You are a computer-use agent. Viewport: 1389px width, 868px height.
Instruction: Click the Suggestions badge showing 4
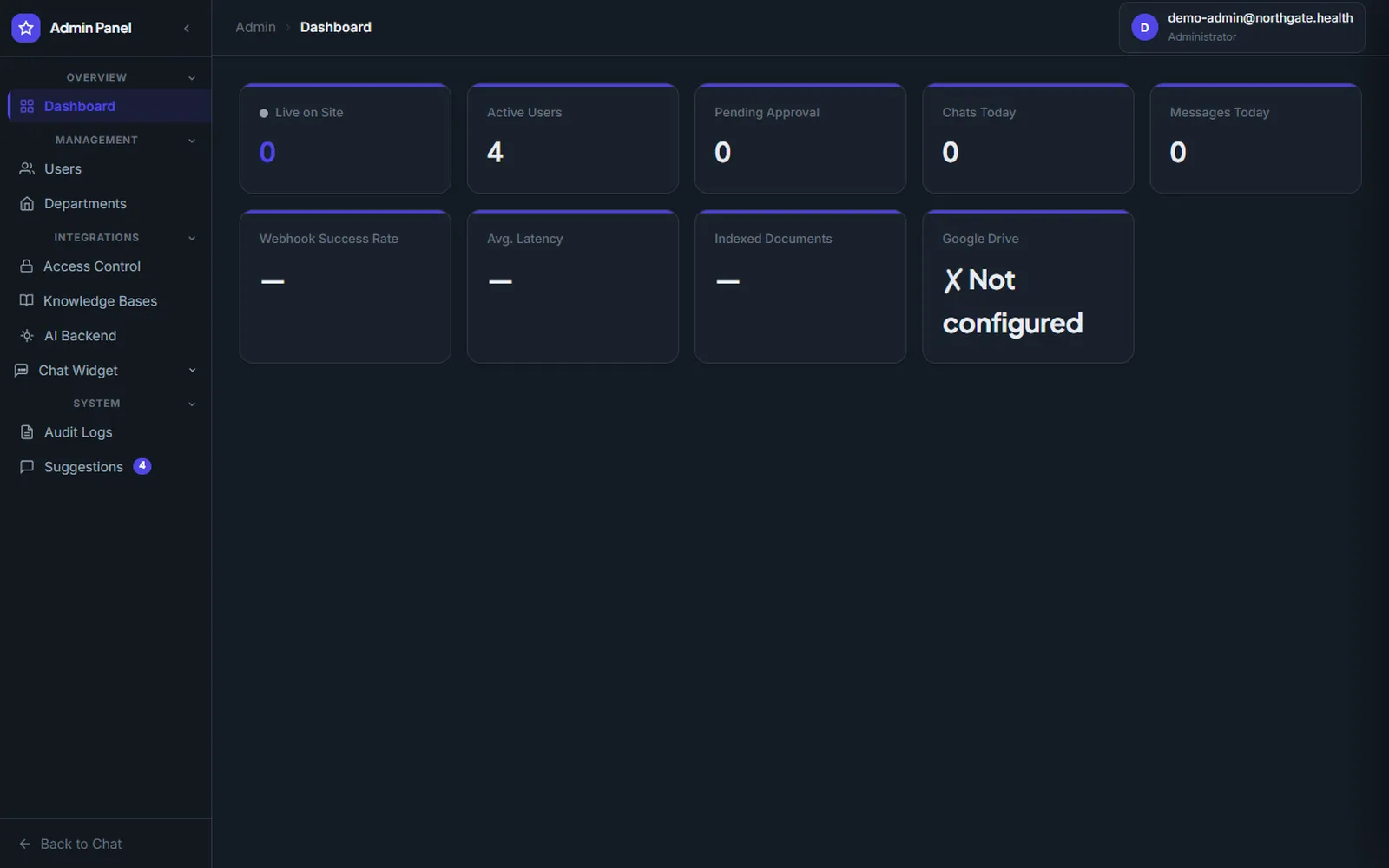[142, 466]
